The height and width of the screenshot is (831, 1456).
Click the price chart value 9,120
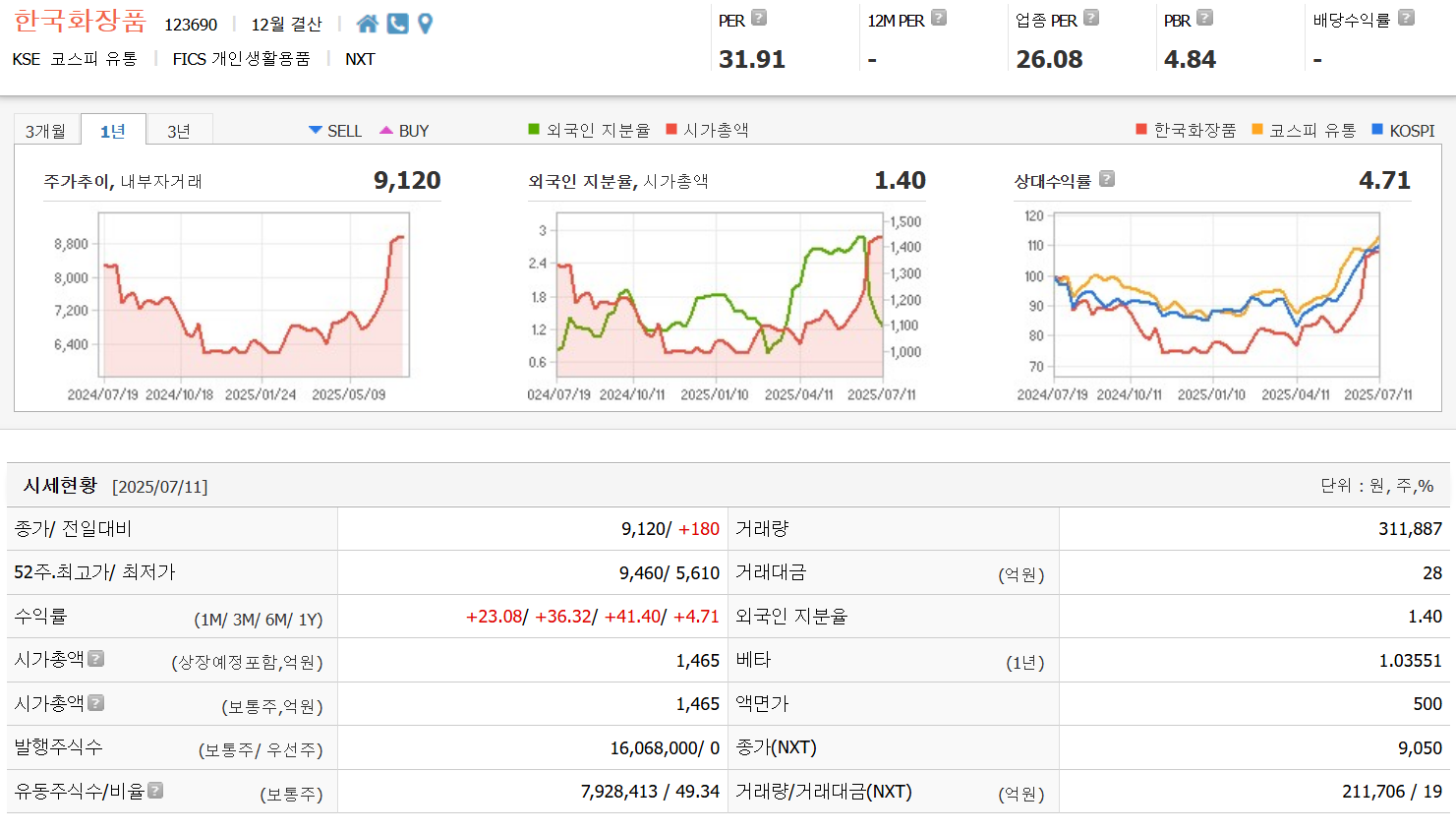[x=407, y=180]
